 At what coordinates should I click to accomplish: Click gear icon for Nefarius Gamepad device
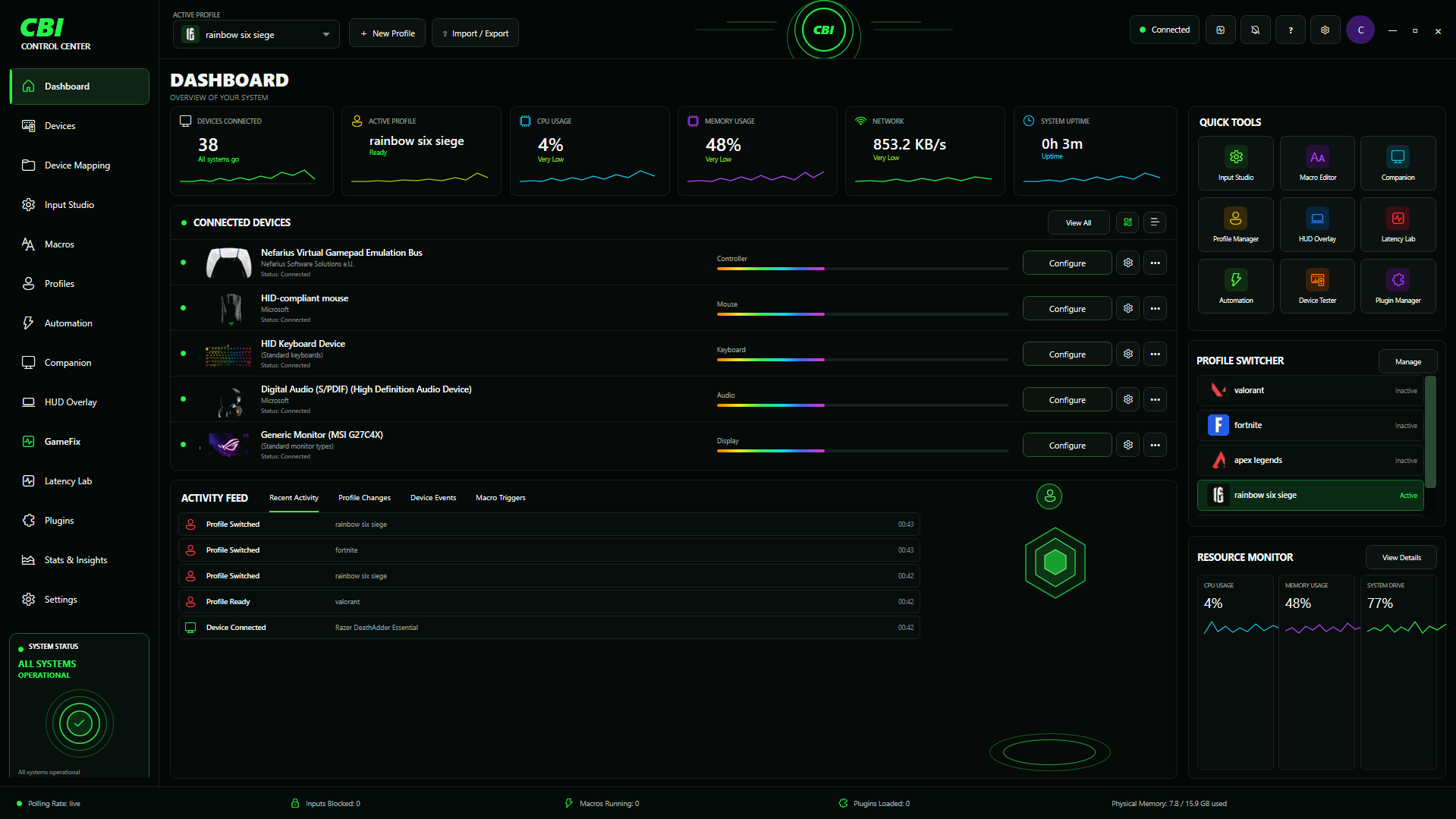coord(1128,263)
